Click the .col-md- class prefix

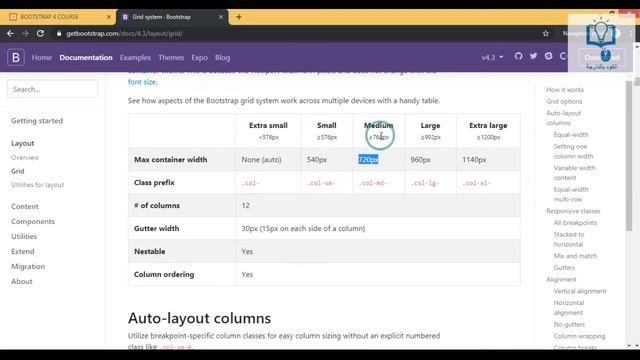coord(373,183)
